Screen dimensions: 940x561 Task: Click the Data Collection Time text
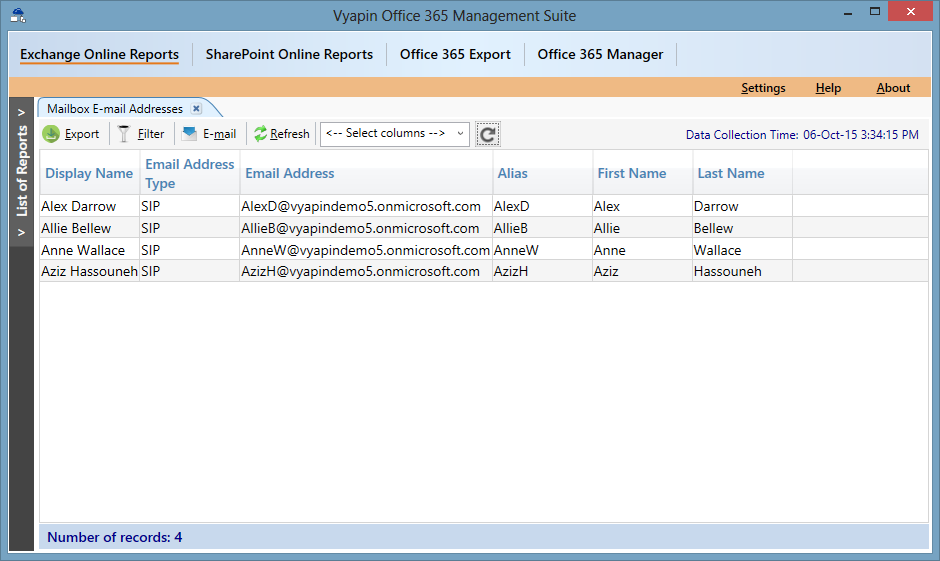pos(802,134)
